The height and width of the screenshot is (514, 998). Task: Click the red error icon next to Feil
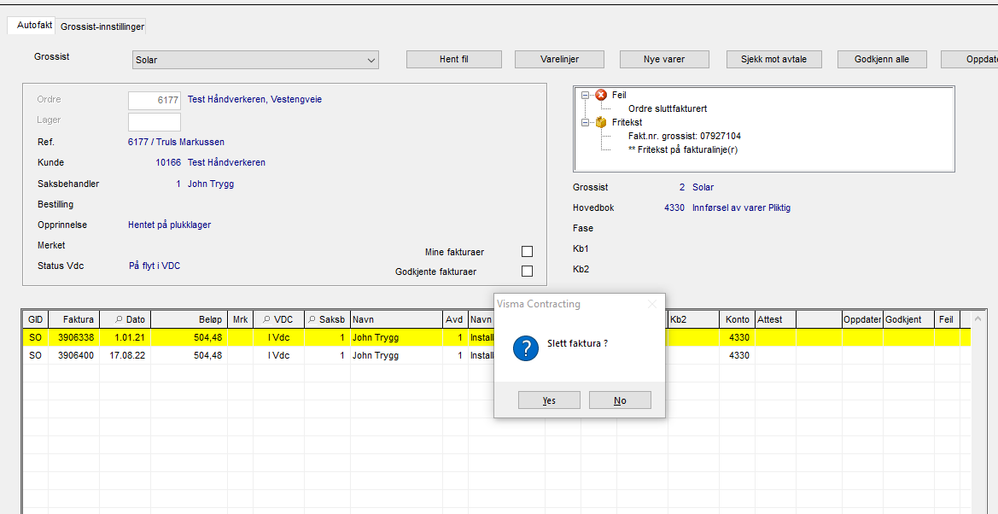[601, 95]
